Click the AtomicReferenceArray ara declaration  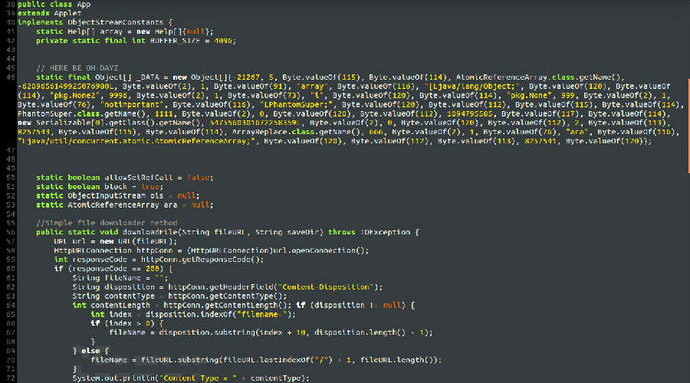pyautogui.click(x=125, y=205)
